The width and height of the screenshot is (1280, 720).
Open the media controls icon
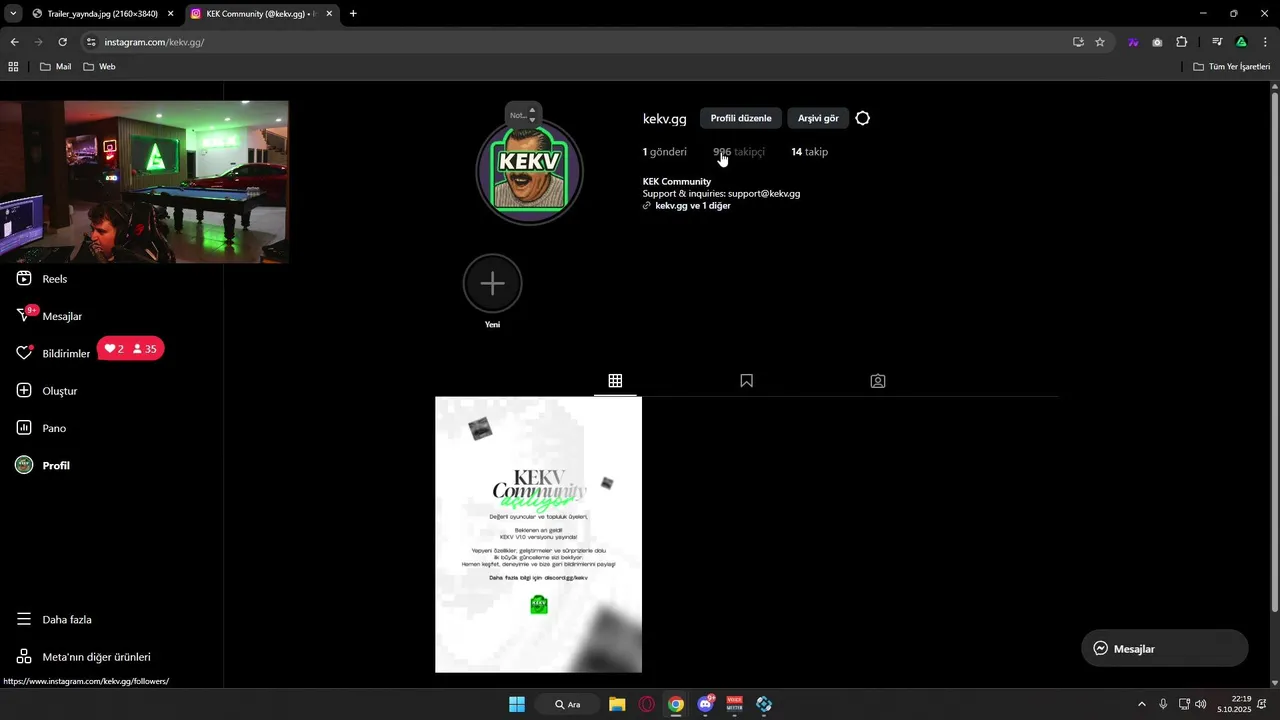point(1217,42)
